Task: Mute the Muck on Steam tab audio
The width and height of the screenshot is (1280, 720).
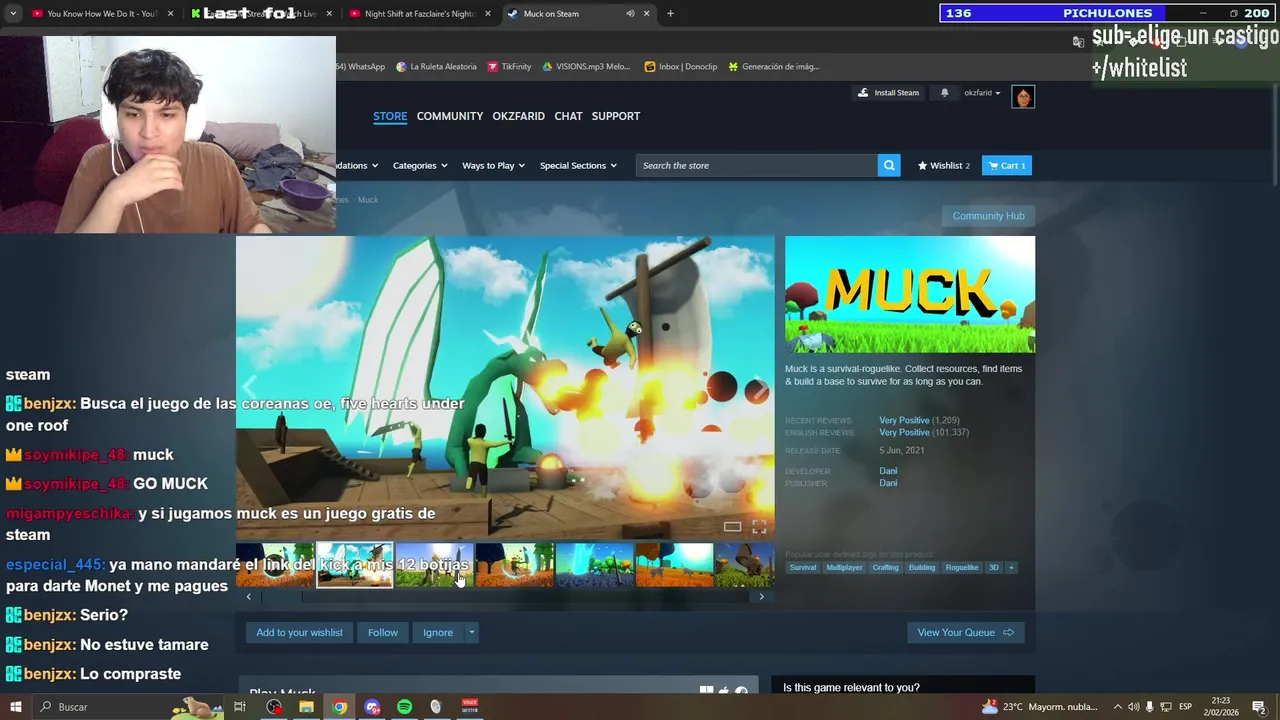Action: coord(630,14)
